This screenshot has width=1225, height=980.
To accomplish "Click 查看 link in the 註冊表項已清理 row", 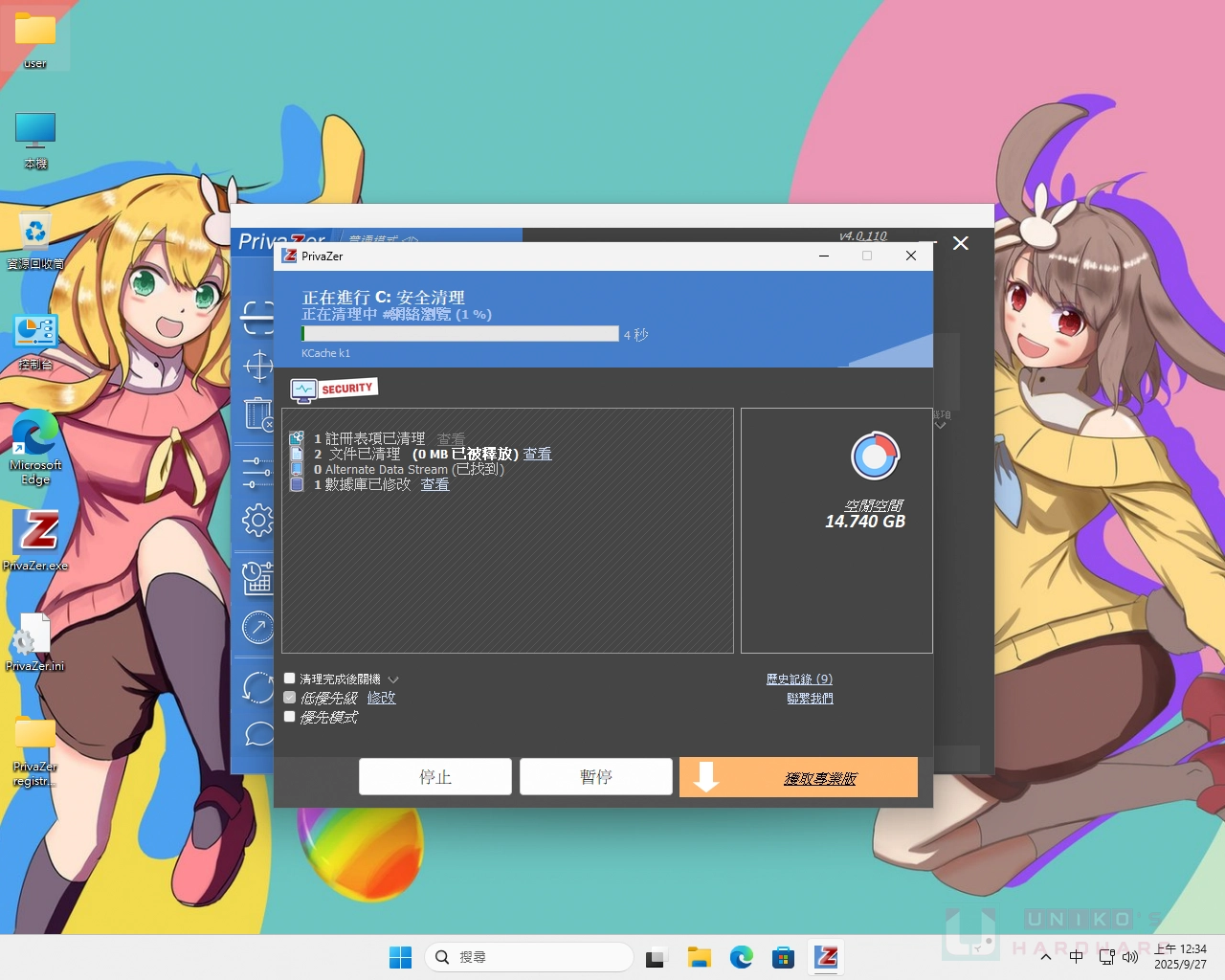I will (x=451, y=438).
